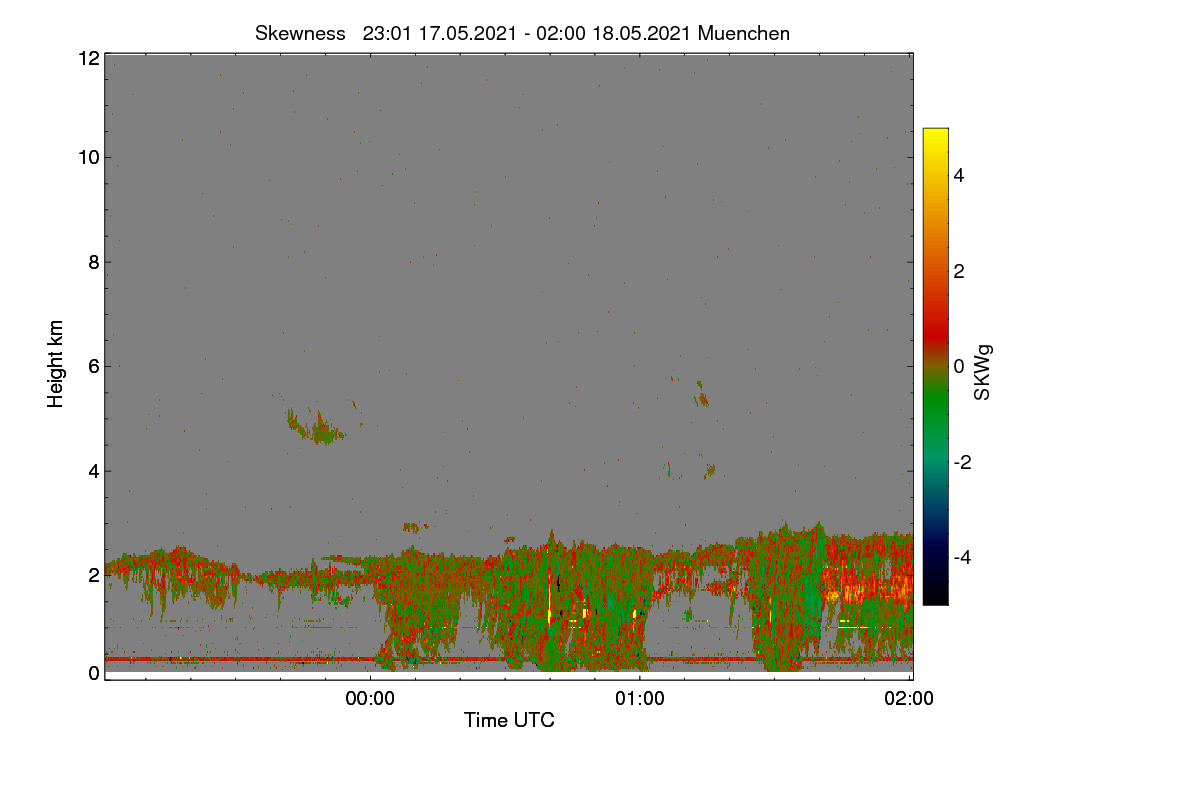Click the red section of the colorbar near 2
The image size is (1200, 800).
pos(935,271)
